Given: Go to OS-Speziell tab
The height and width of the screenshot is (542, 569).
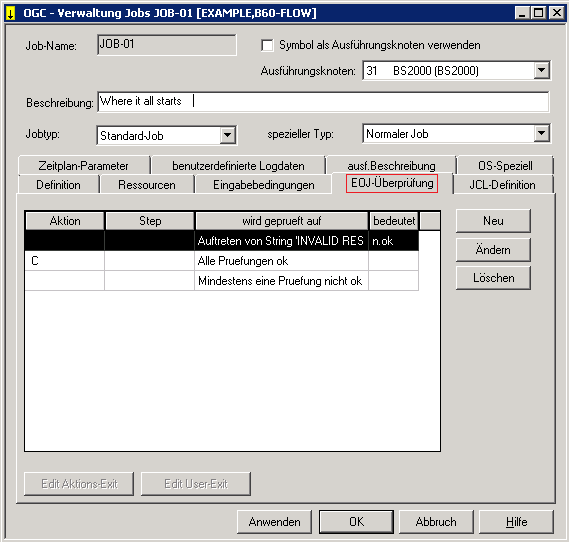Looking at the screenshot, I should point(505,165).
